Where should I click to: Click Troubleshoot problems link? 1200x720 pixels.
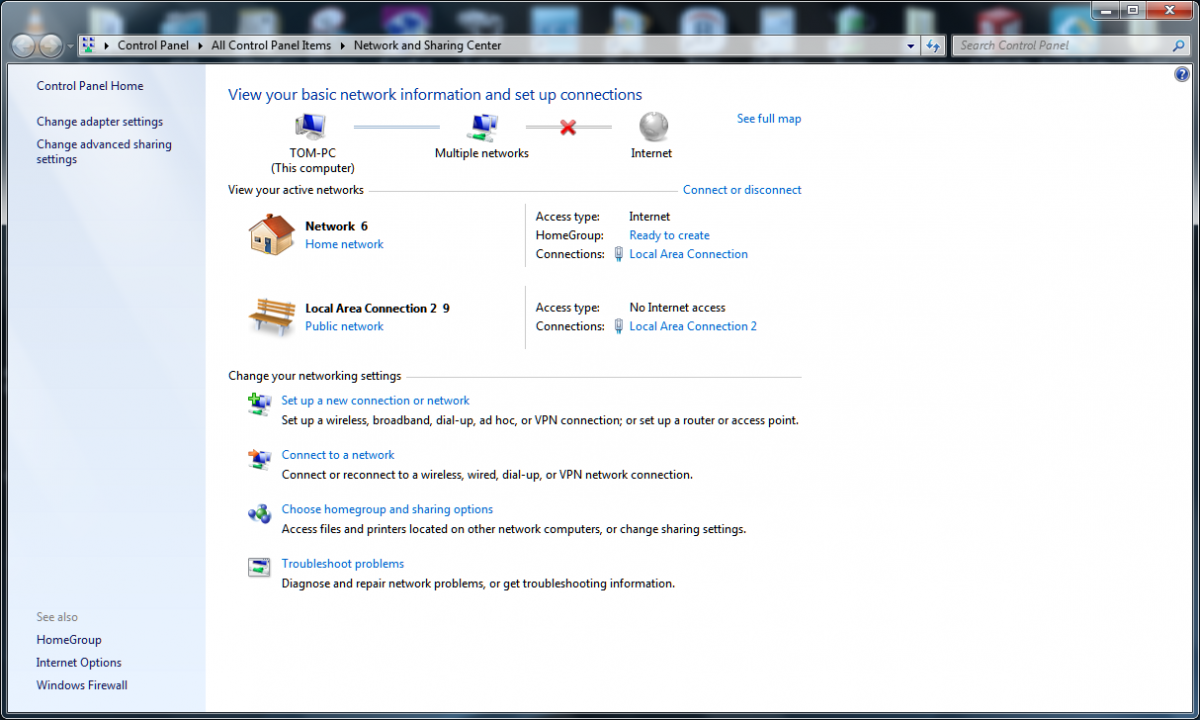pos(343,563)
